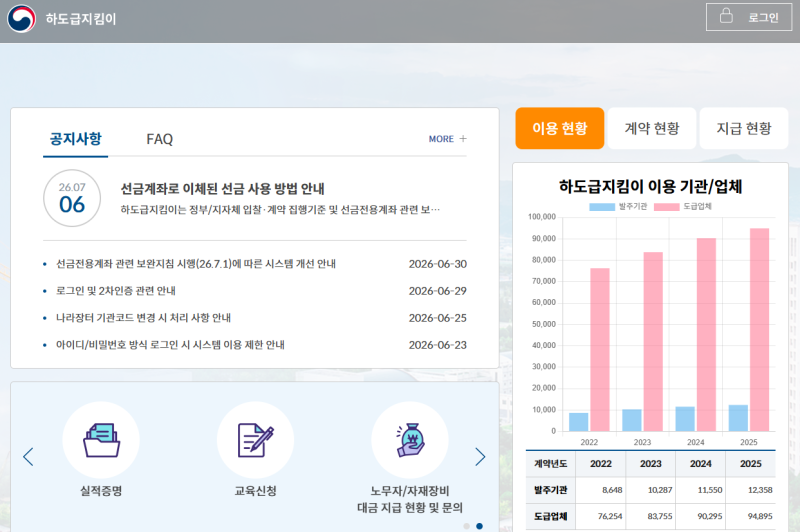Click the 실적증명 label
800x532 pixels.
pos(101,491)
